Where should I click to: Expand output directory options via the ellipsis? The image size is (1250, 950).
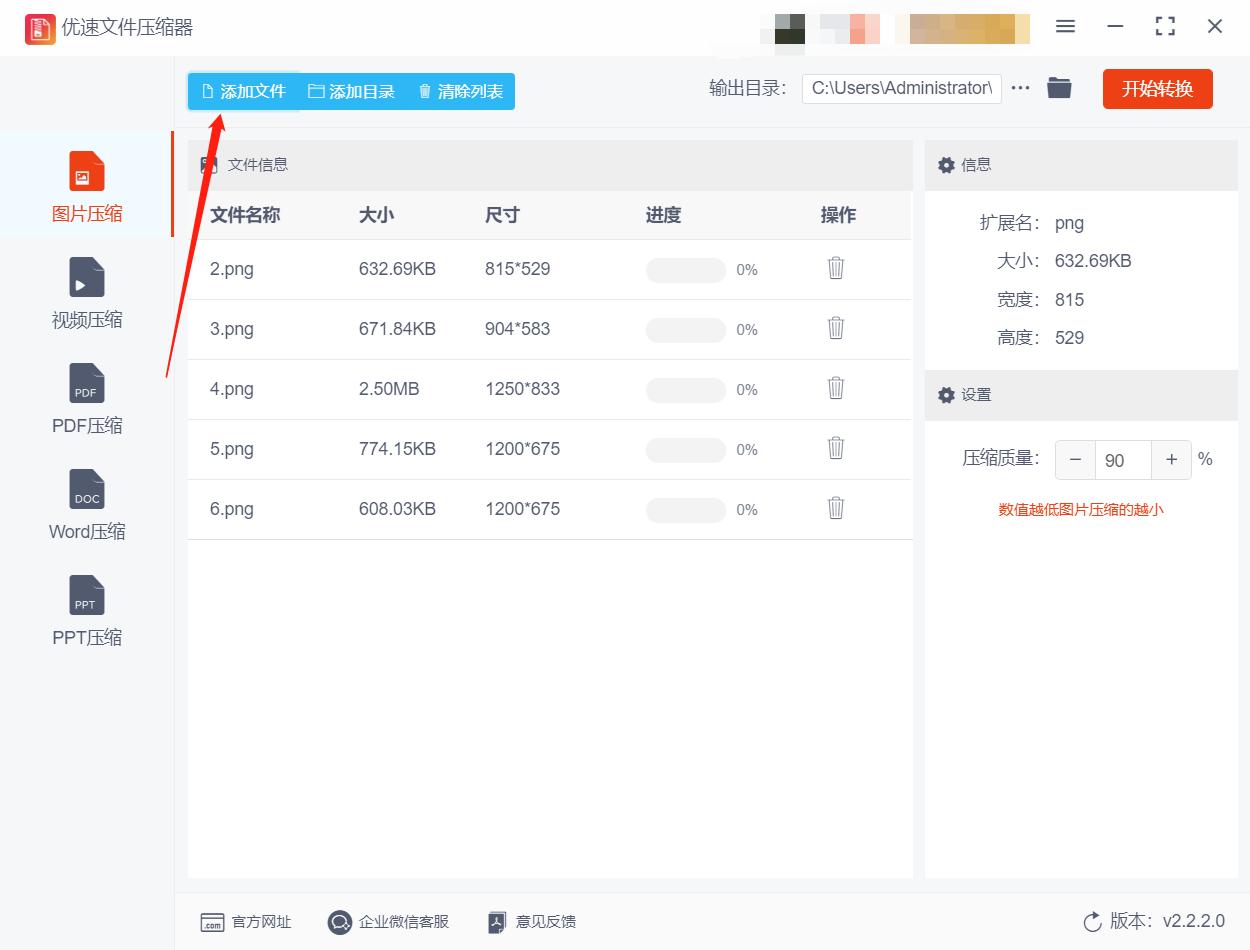(1020, 88)
